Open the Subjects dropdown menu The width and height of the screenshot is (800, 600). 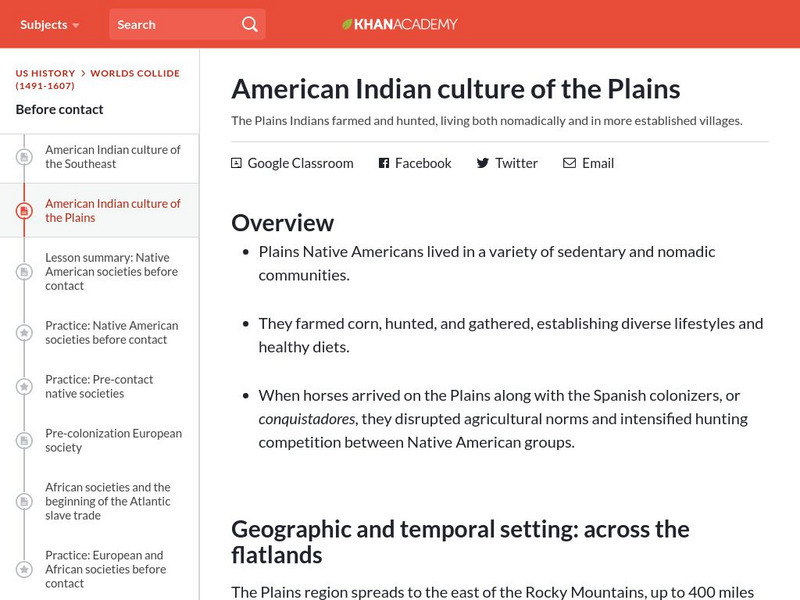[x=50, y=24]
